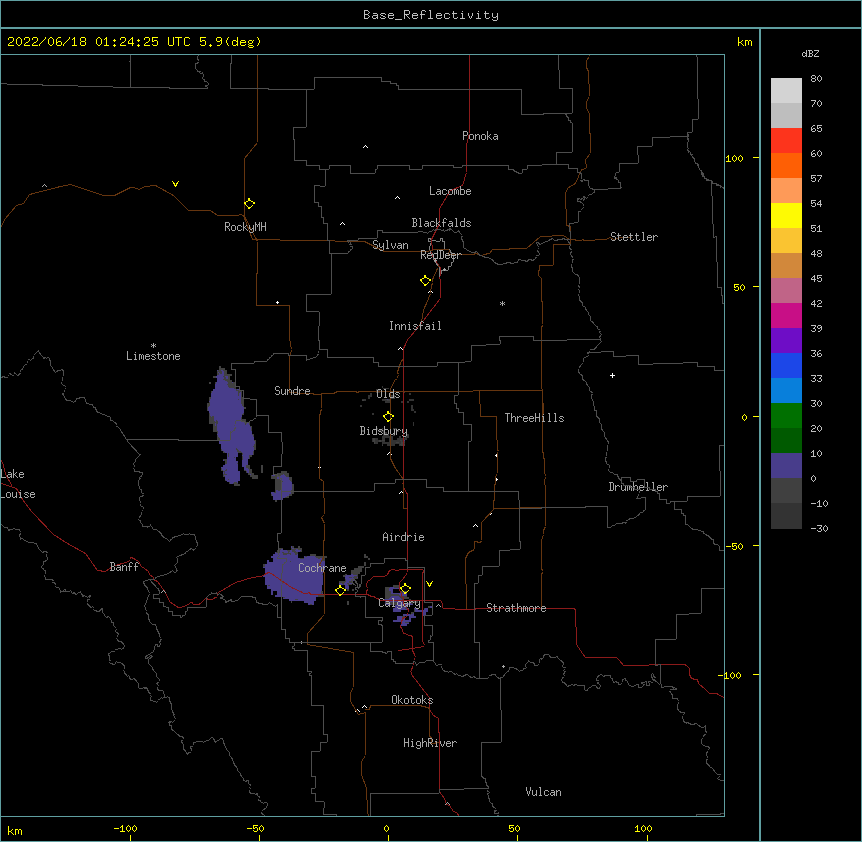Image resolution: width=862 pixels, height=842 pixels.
Task: Click the Stettler city label
Action: click(634, 237)
